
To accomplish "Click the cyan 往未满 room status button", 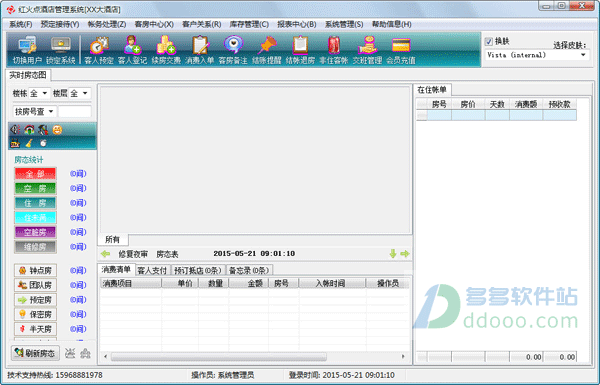I will [35, 217].
